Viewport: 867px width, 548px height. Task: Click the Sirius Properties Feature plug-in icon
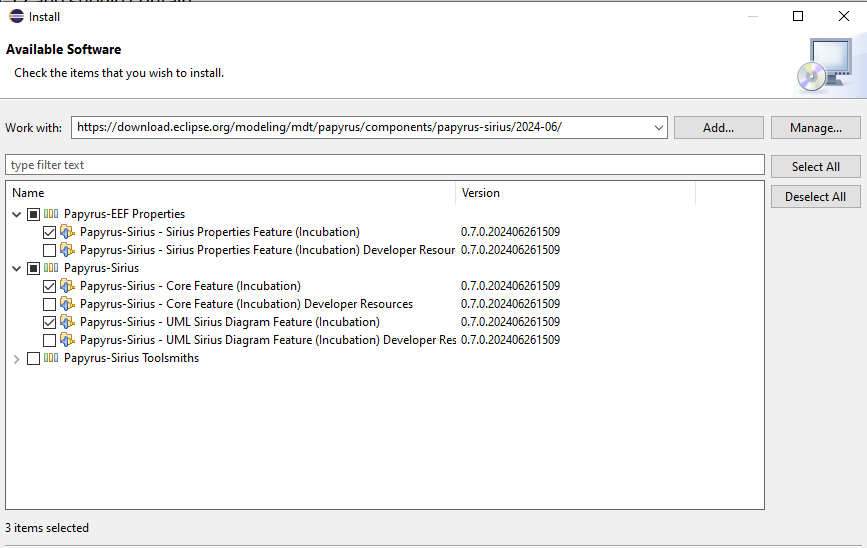coord(68,232)
